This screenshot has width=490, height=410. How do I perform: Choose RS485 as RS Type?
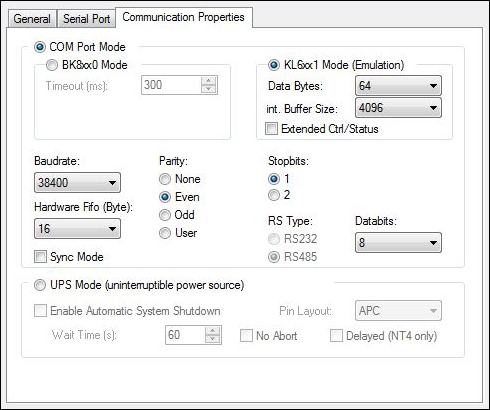[x=274, y=257]
